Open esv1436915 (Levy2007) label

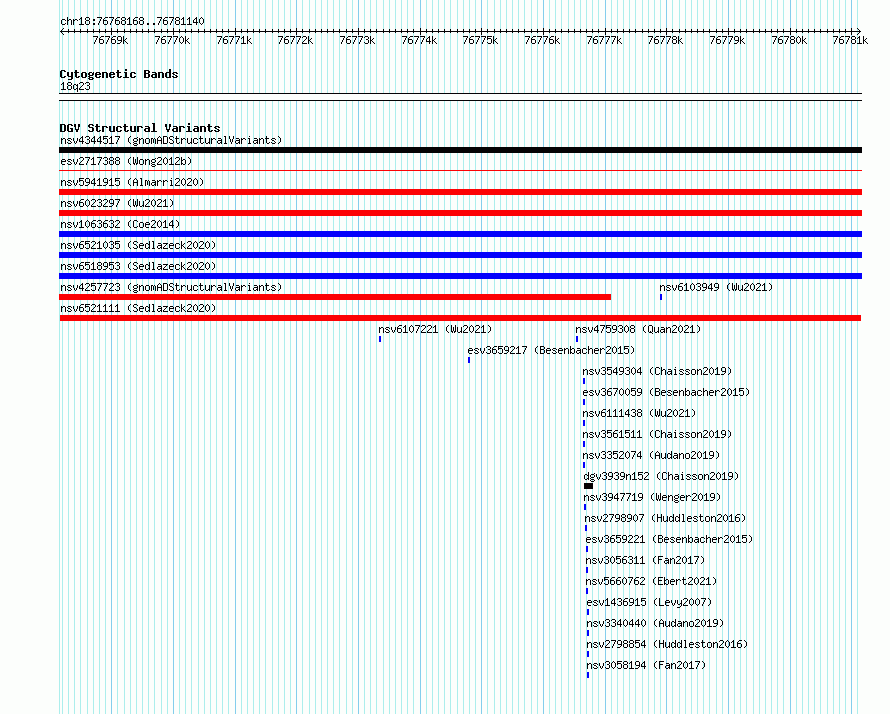(x=649, y=602)
